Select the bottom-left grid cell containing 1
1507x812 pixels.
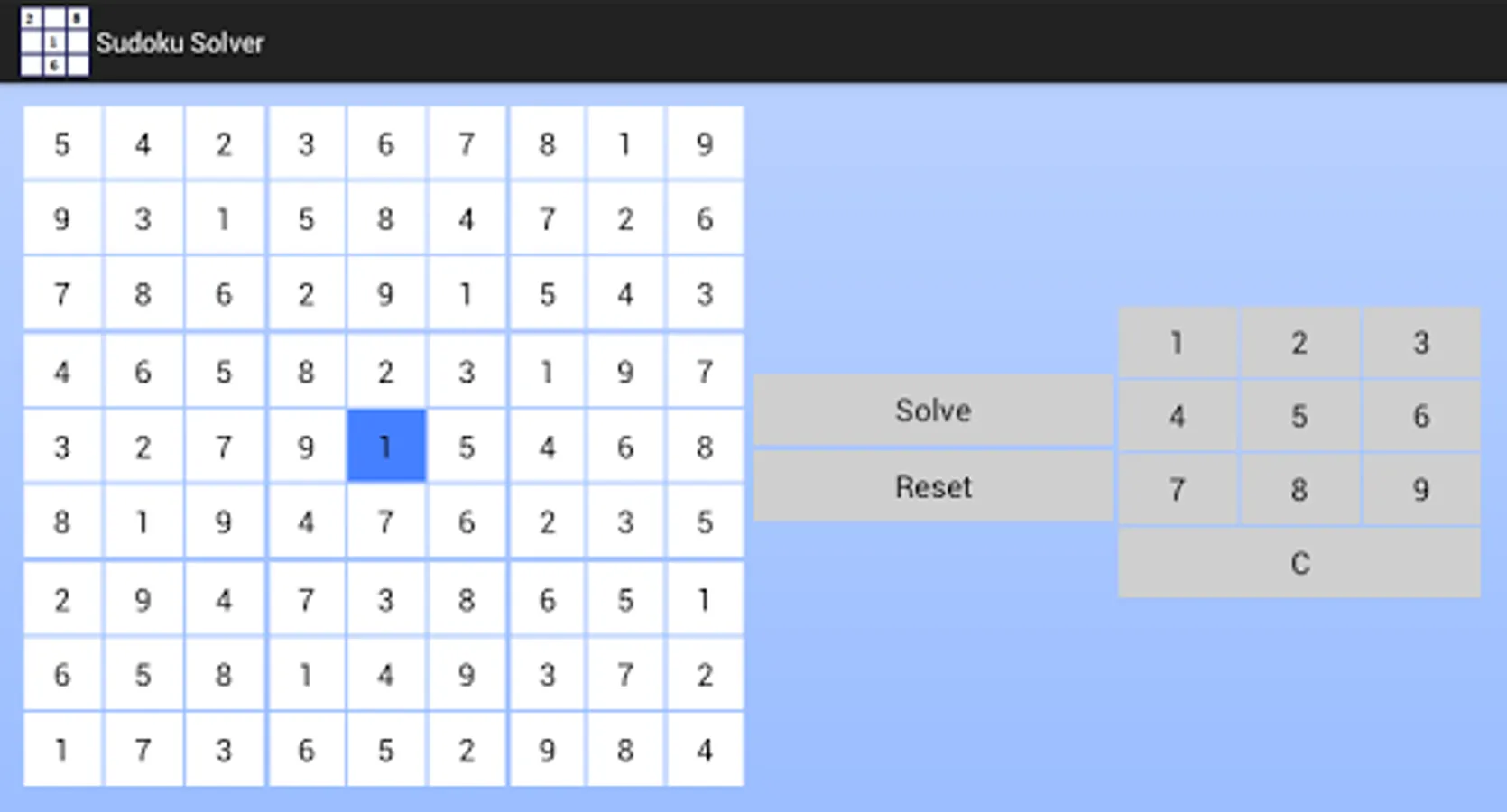[62, 749]
